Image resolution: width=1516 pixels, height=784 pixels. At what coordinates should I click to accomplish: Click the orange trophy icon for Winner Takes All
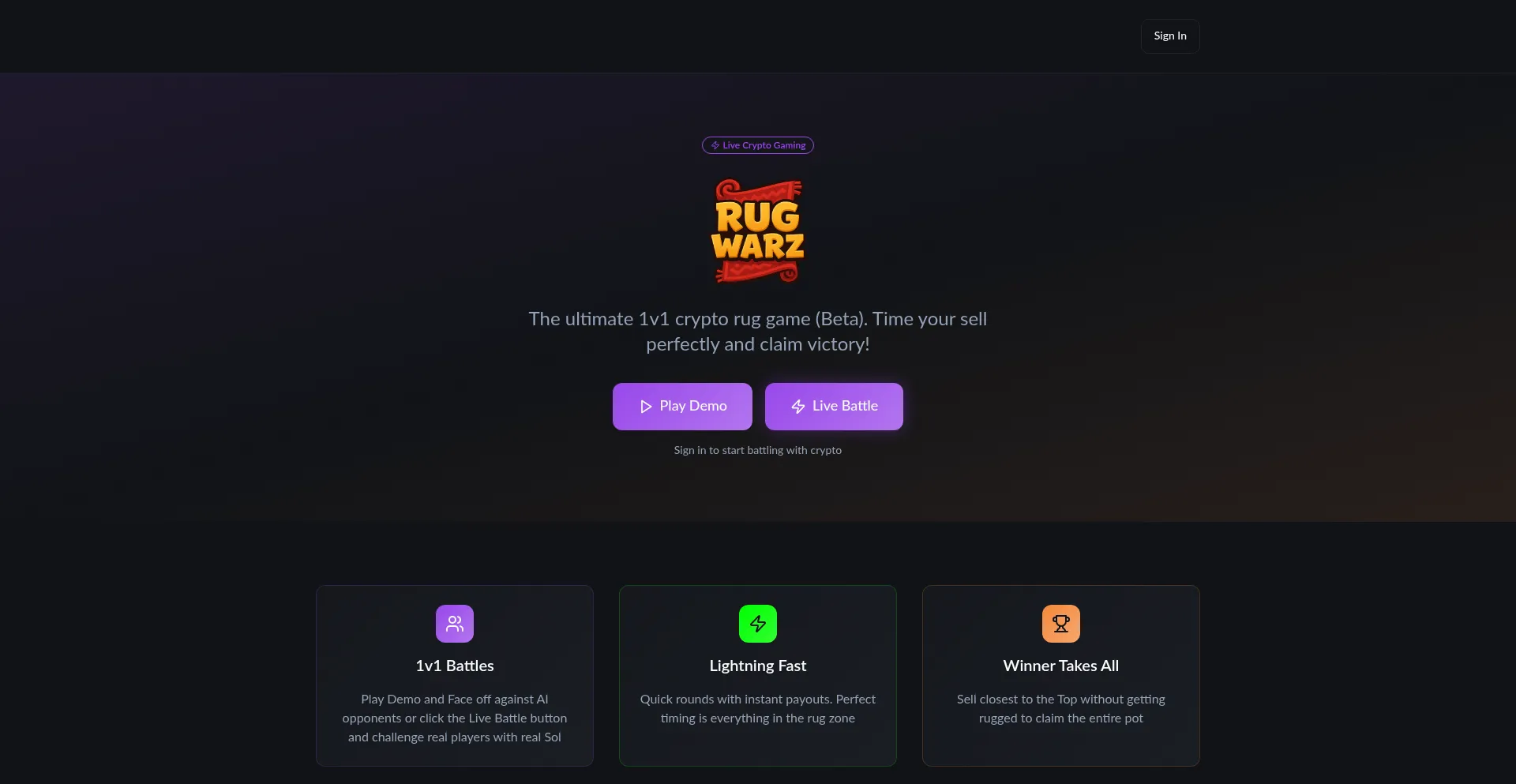[1061, 624]
